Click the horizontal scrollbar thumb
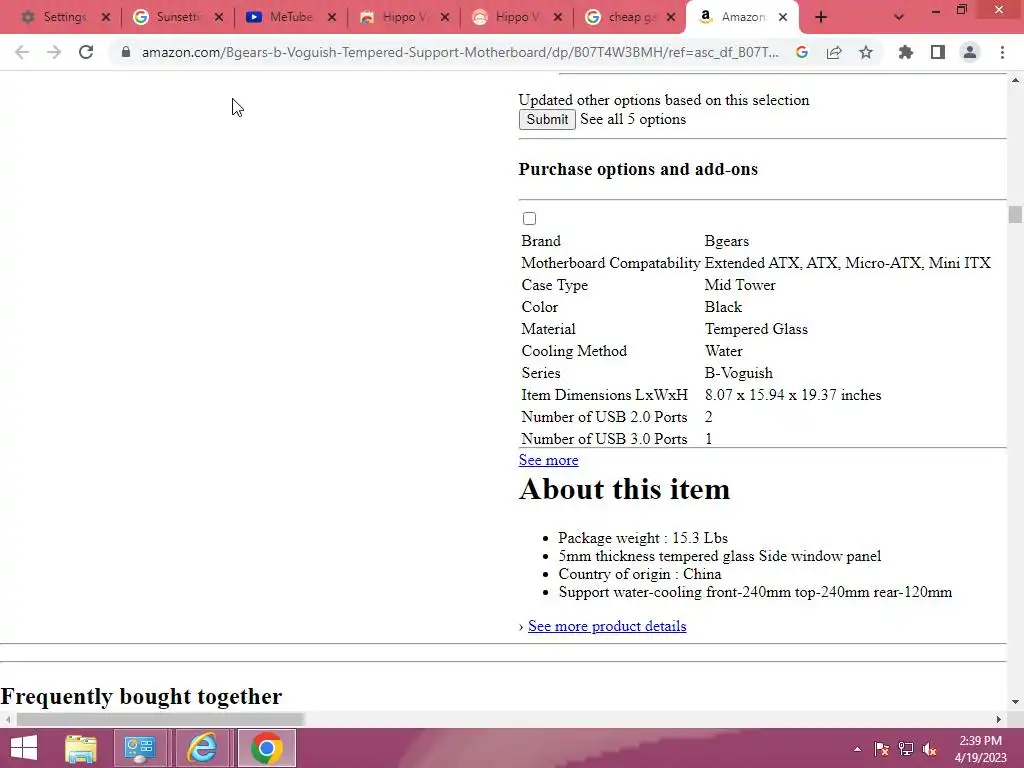Image resolution: width=1024 pixels, height=768 pixels. click(160, 719)
